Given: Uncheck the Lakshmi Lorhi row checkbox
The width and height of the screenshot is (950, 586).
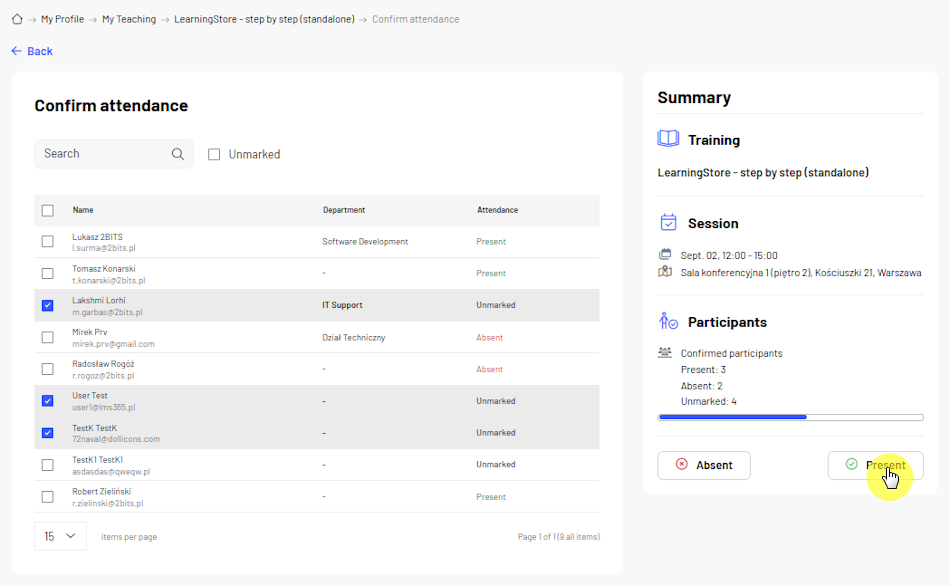Looking at the screenshot, I should pyautogui.click(x=47, y=305).
